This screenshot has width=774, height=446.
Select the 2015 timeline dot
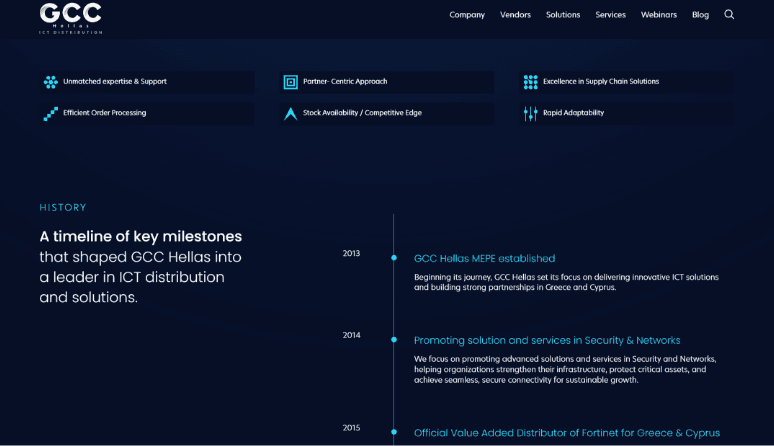394,433
